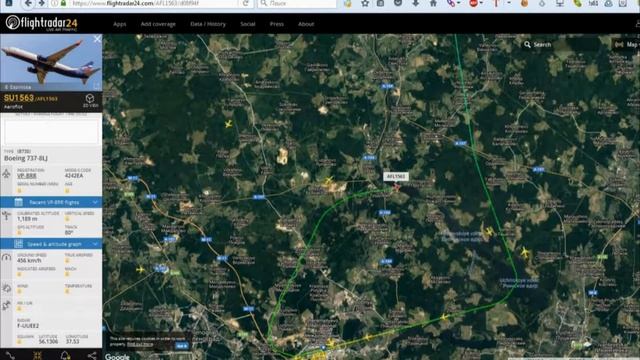Open the Add coverage menu
Screen dimensions: 640x360
coord(158,24)
